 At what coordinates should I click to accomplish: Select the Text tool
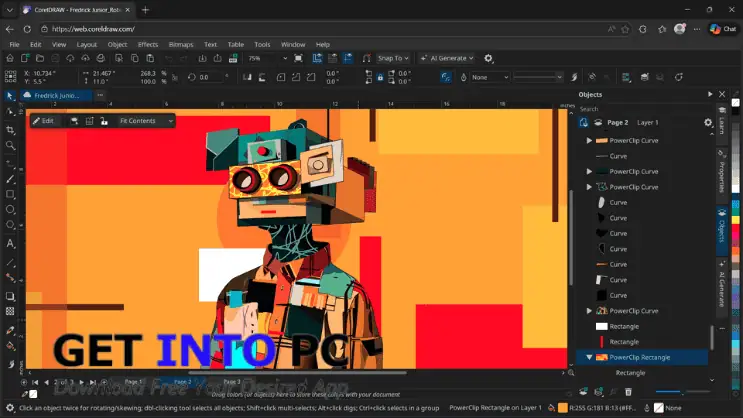(10, 244)
